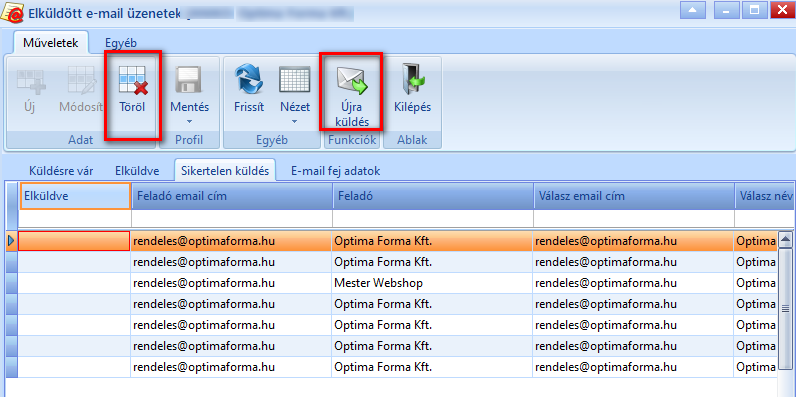Open the Elküldve tab
This screenshot has width=796, height=397.
pos(137,171)
